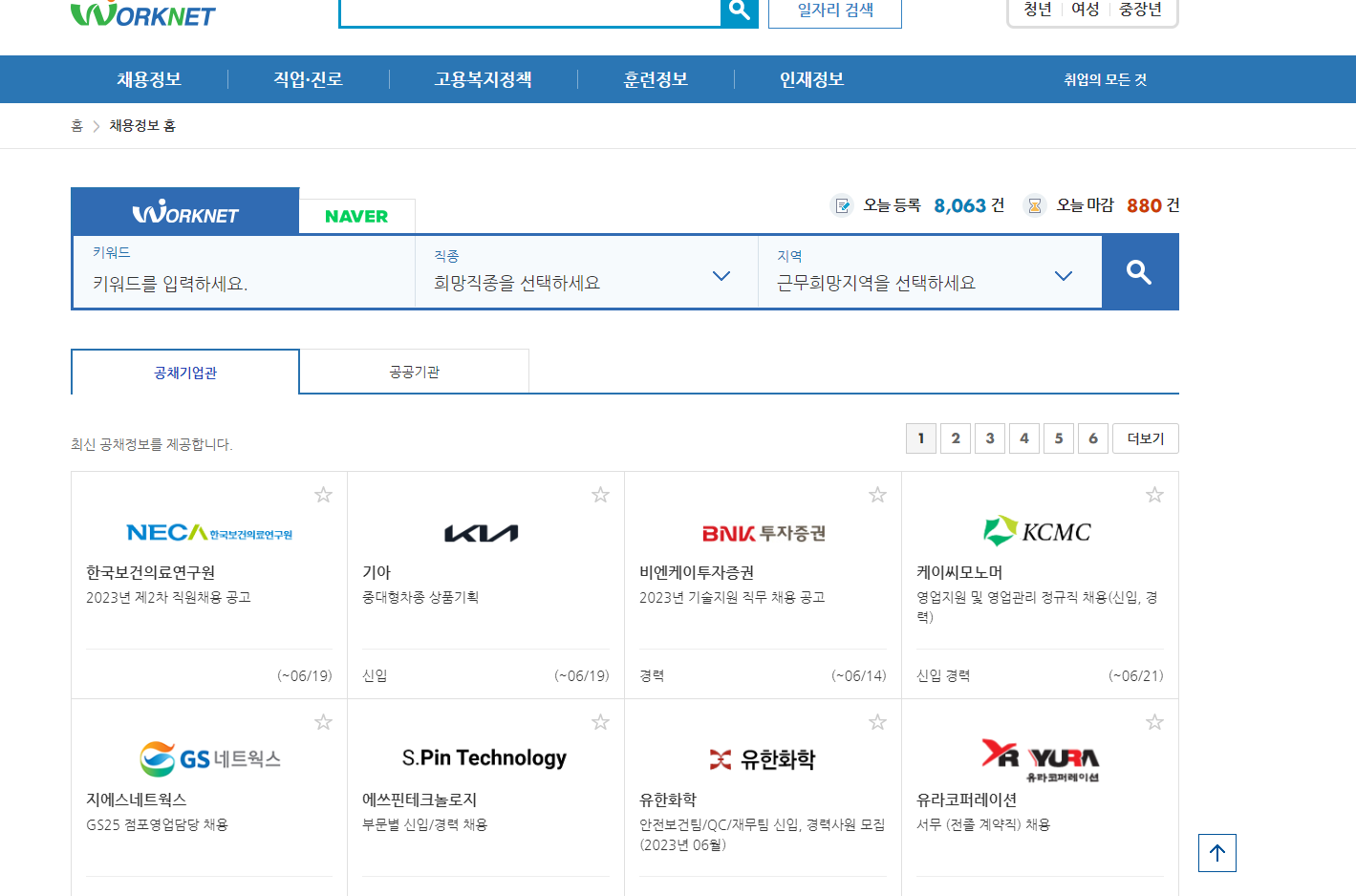Image resolution: width=1356 pixels, height=896 pixels.
Task: Bookmark 에쓰핀테크놀로지 with its star
Action: (x=600, y=722)
